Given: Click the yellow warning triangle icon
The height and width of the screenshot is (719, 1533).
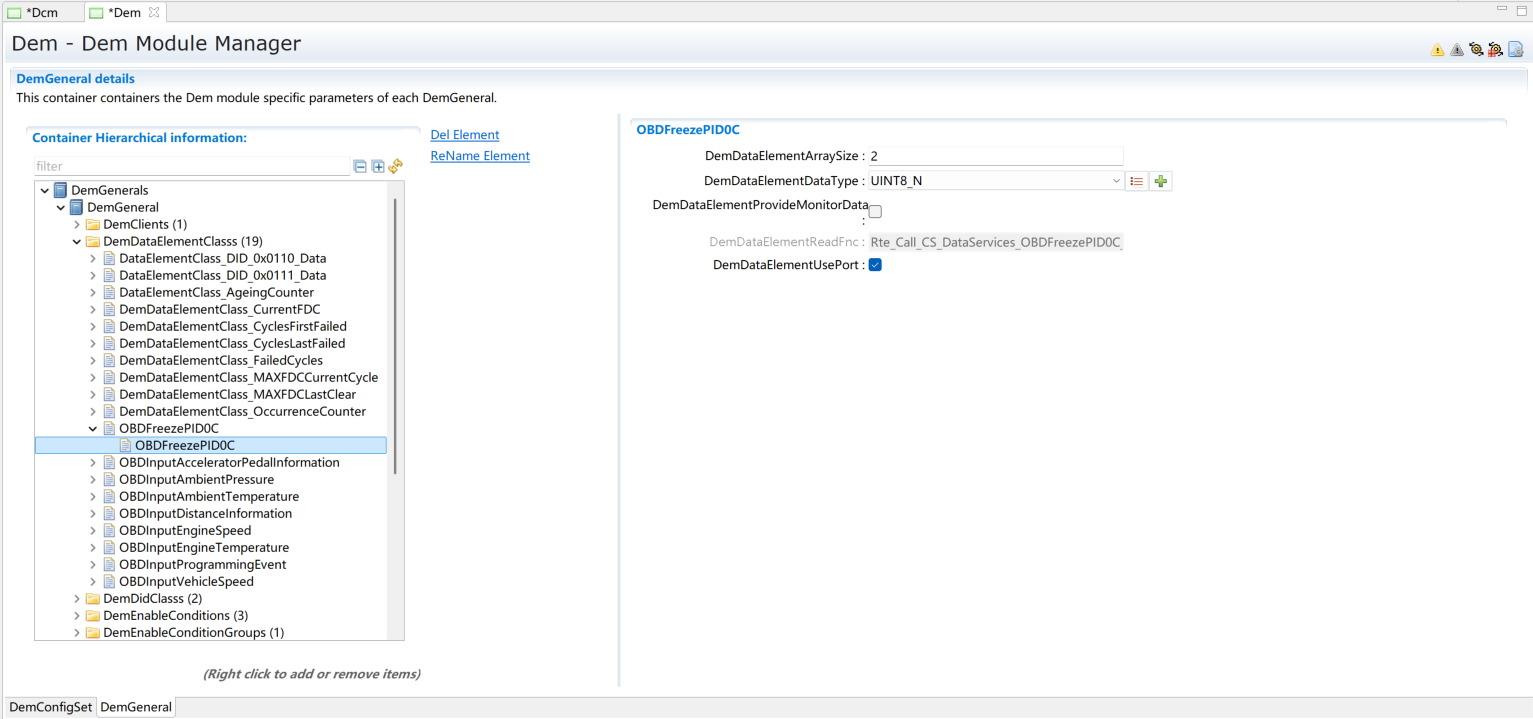Looking at the screenshot, I should click(1437, 50).
